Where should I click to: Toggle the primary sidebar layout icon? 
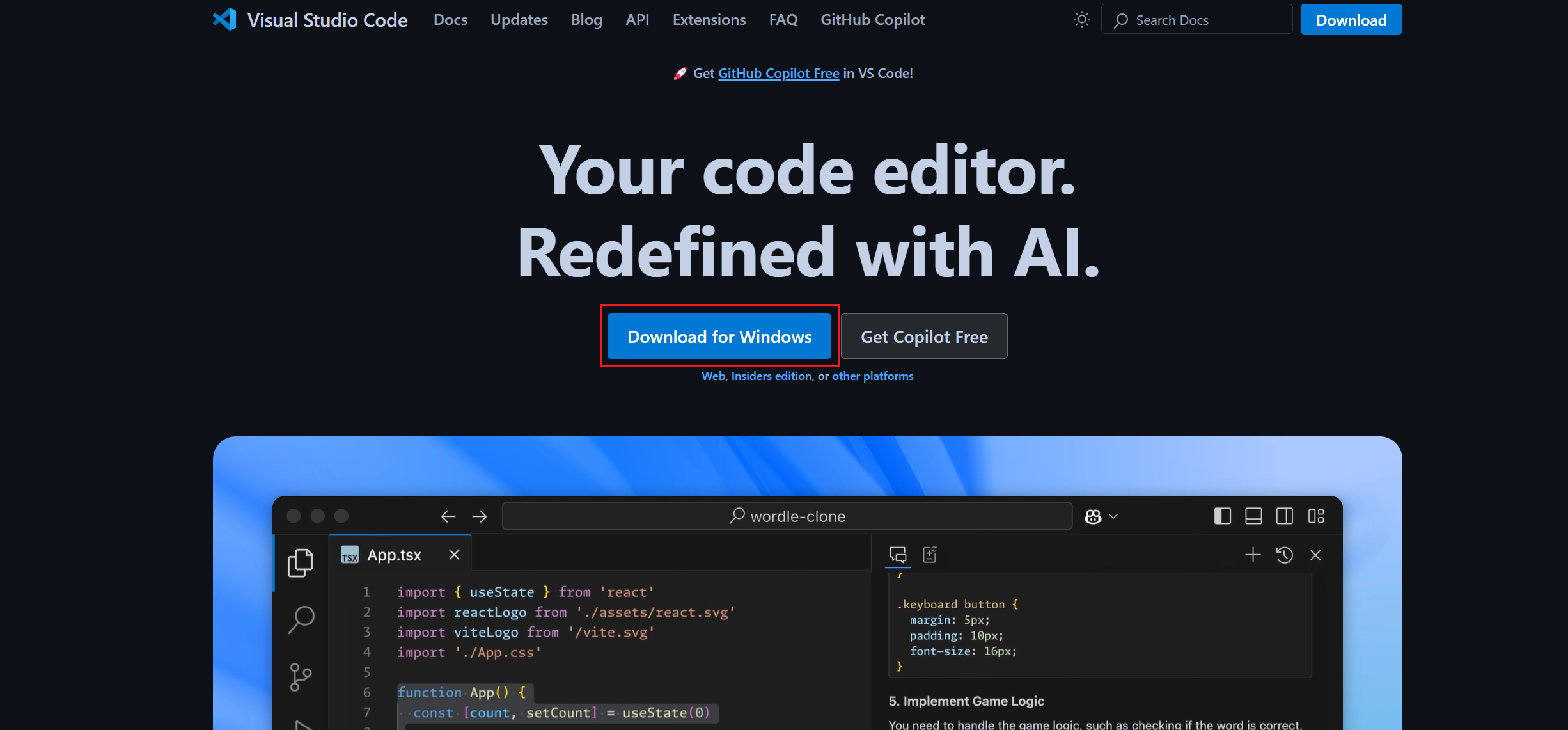pyautogui.click(x=1222, y=516)
